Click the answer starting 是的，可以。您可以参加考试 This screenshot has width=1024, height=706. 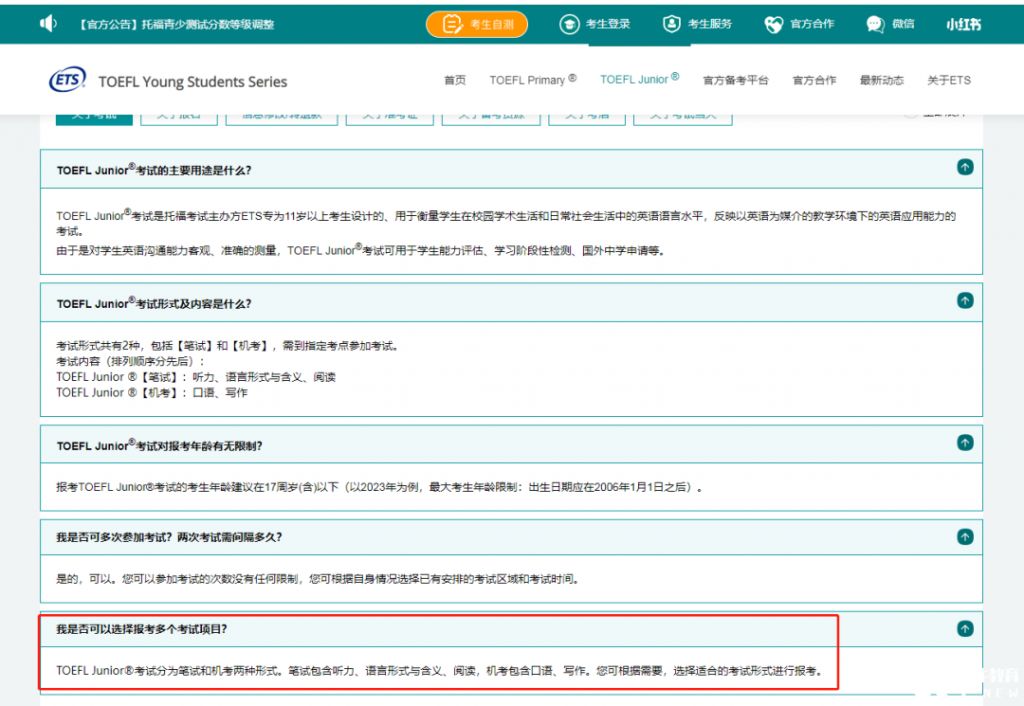pos(318,579)
